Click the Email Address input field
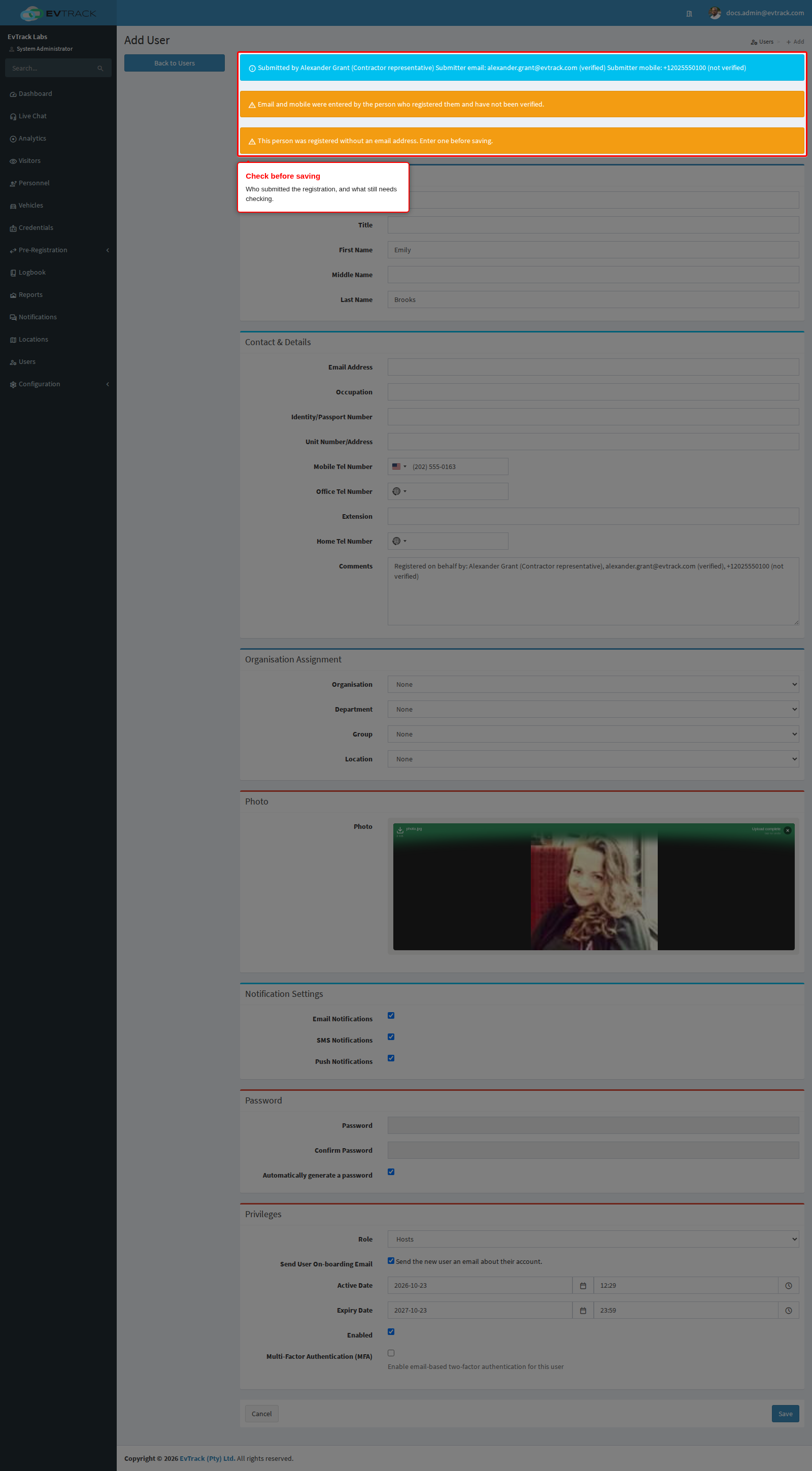Viewport: 812px width, 1471px height. coord(593,367)
